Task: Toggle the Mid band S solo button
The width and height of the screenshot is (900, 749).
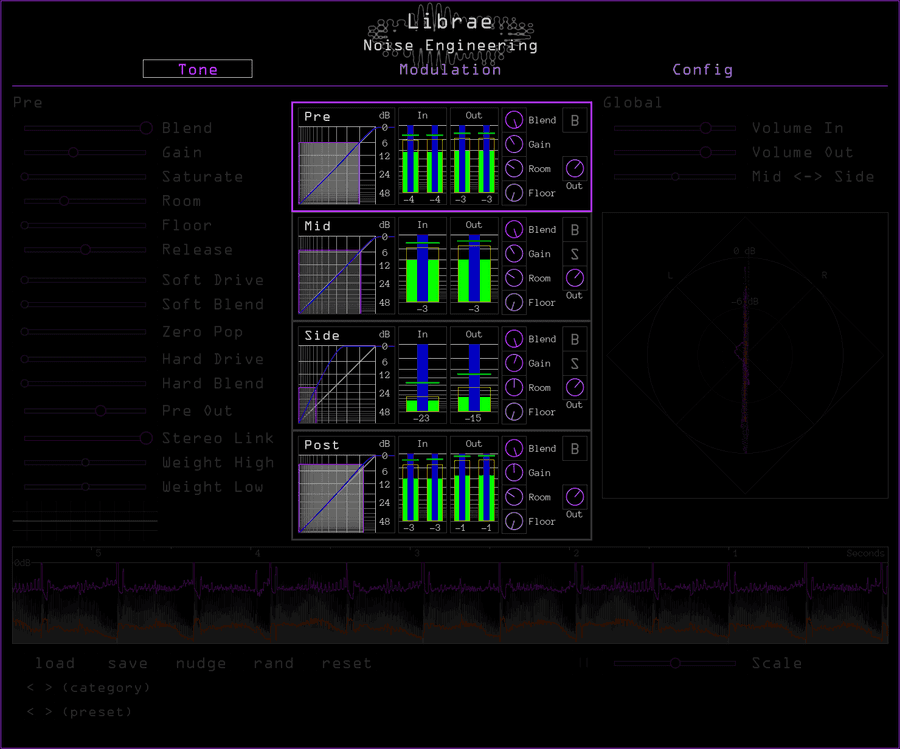Action: (x=575, y=254)
